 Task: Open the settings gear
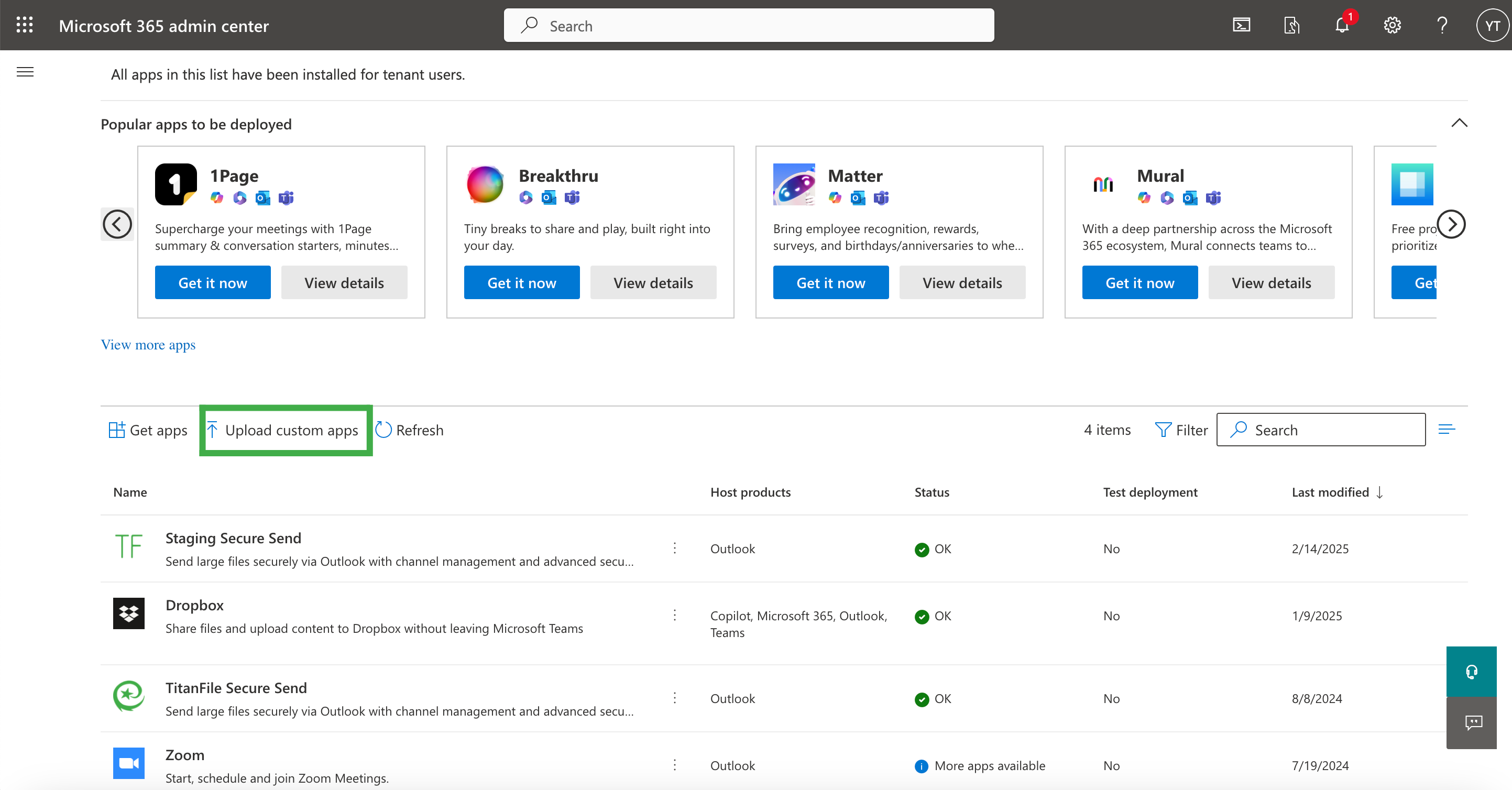1392,25
